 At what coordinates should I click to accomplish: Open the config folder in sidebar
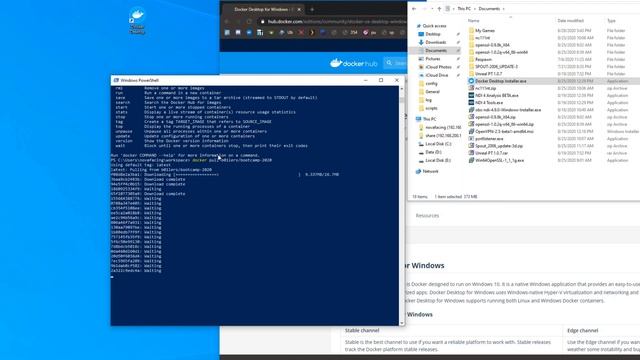pos(431,84)
